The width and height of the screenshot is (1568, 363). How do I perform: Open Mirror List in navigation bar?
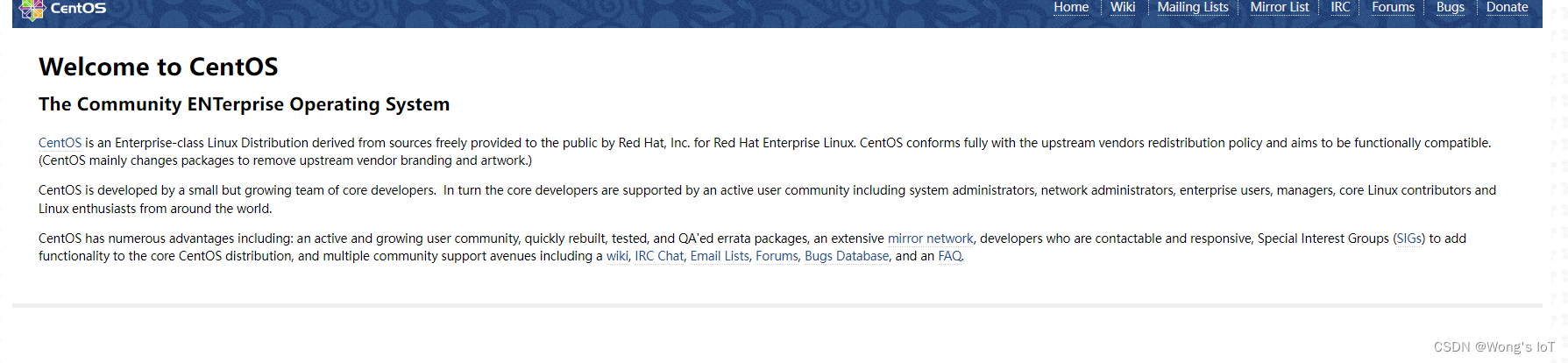[x=1280, y=7]
